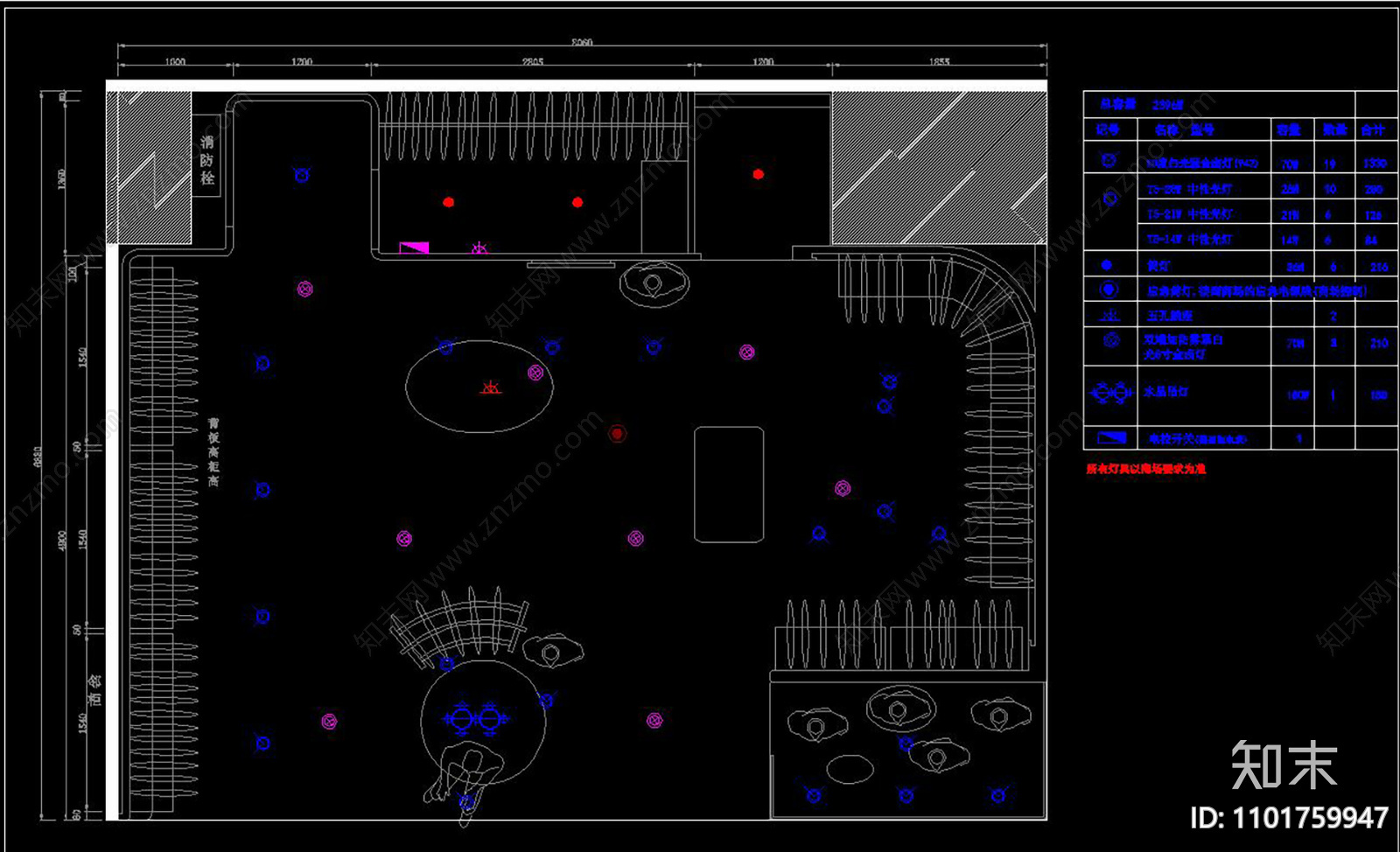This screenshot has width=1400, height=852.
Task: Click the double-head spotlight legend symbol
Action: (1110, 340)
